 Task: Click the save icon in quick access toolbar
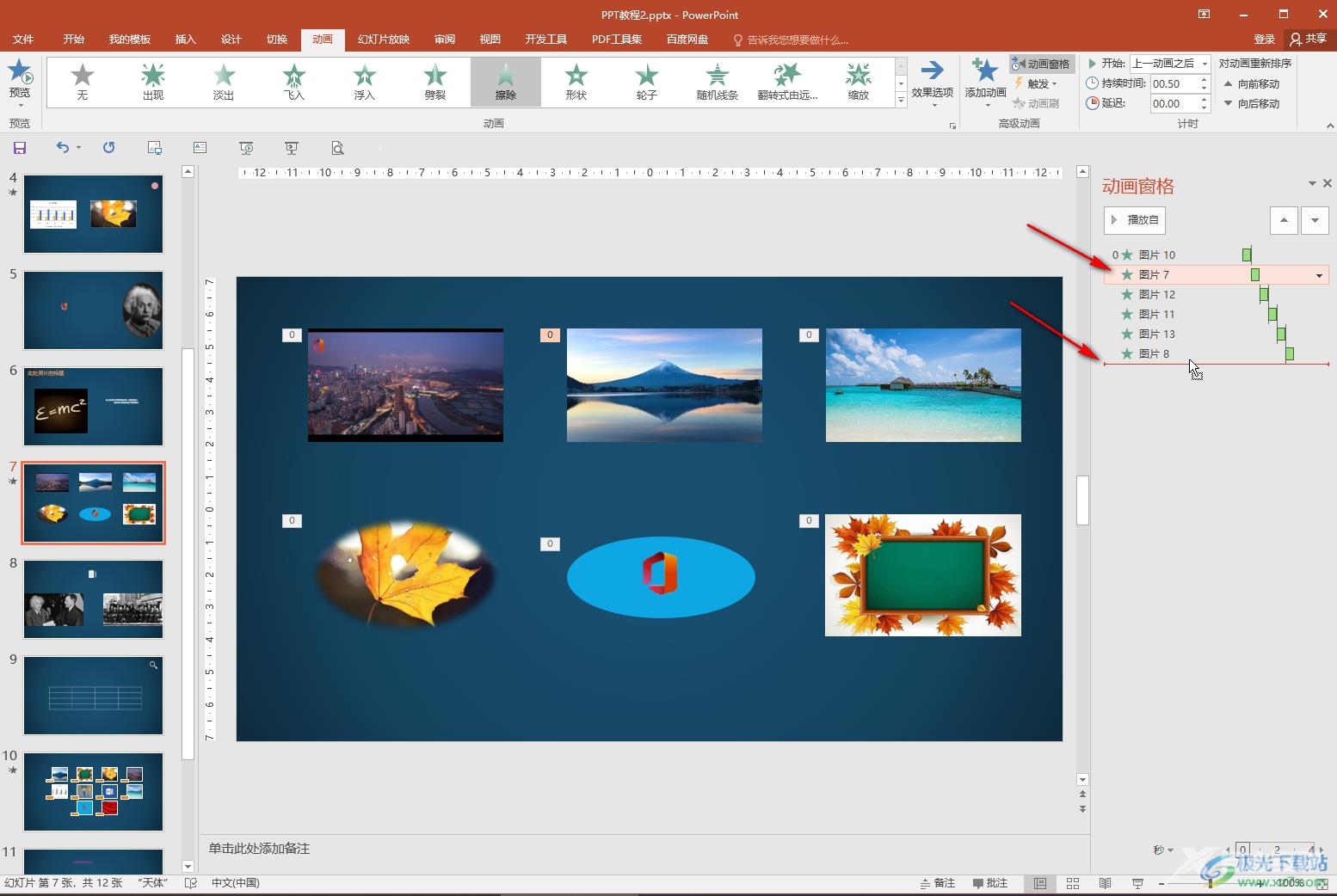tap(20, 148)
